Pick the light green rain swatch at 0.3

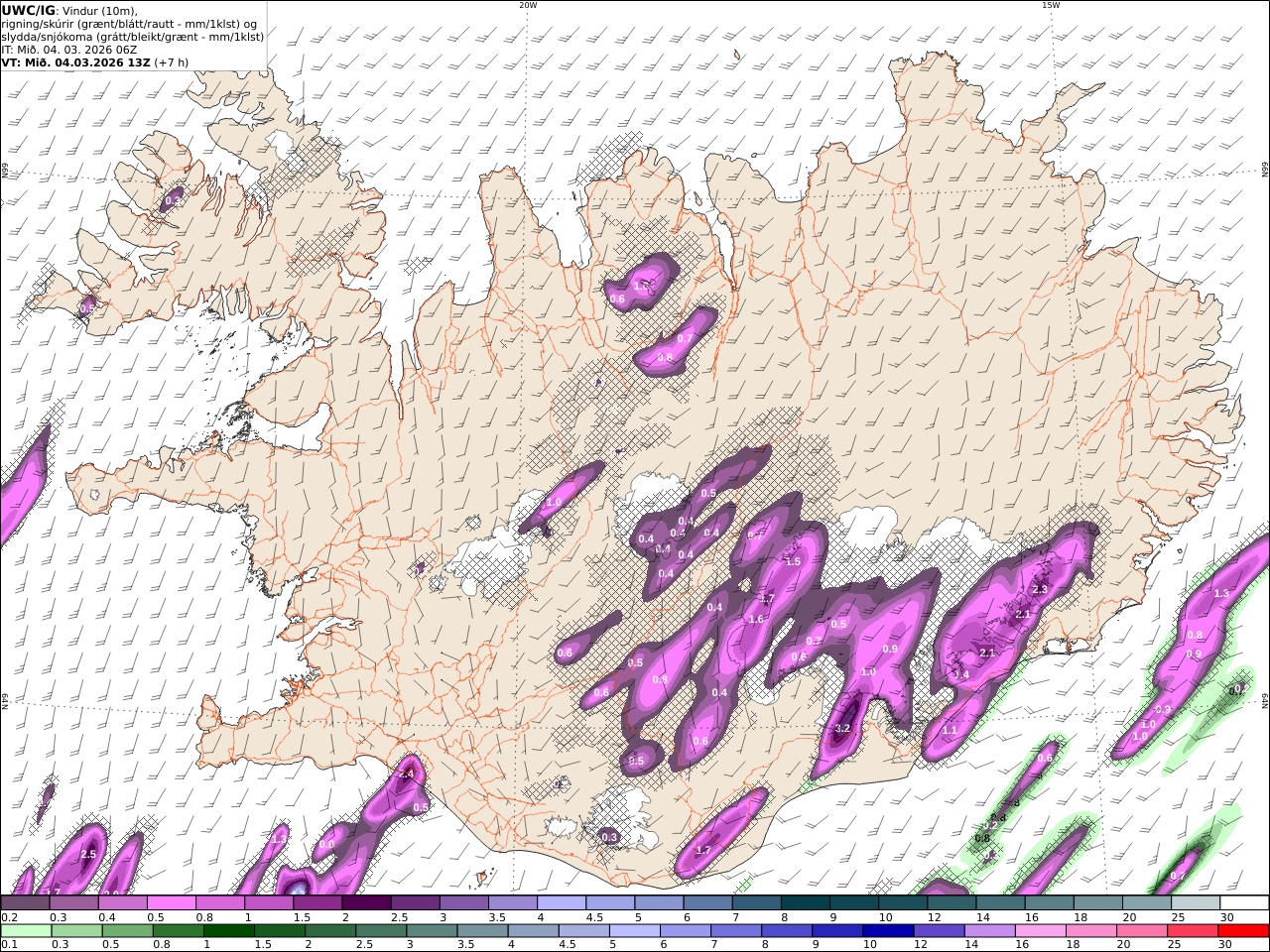(76, 930)
